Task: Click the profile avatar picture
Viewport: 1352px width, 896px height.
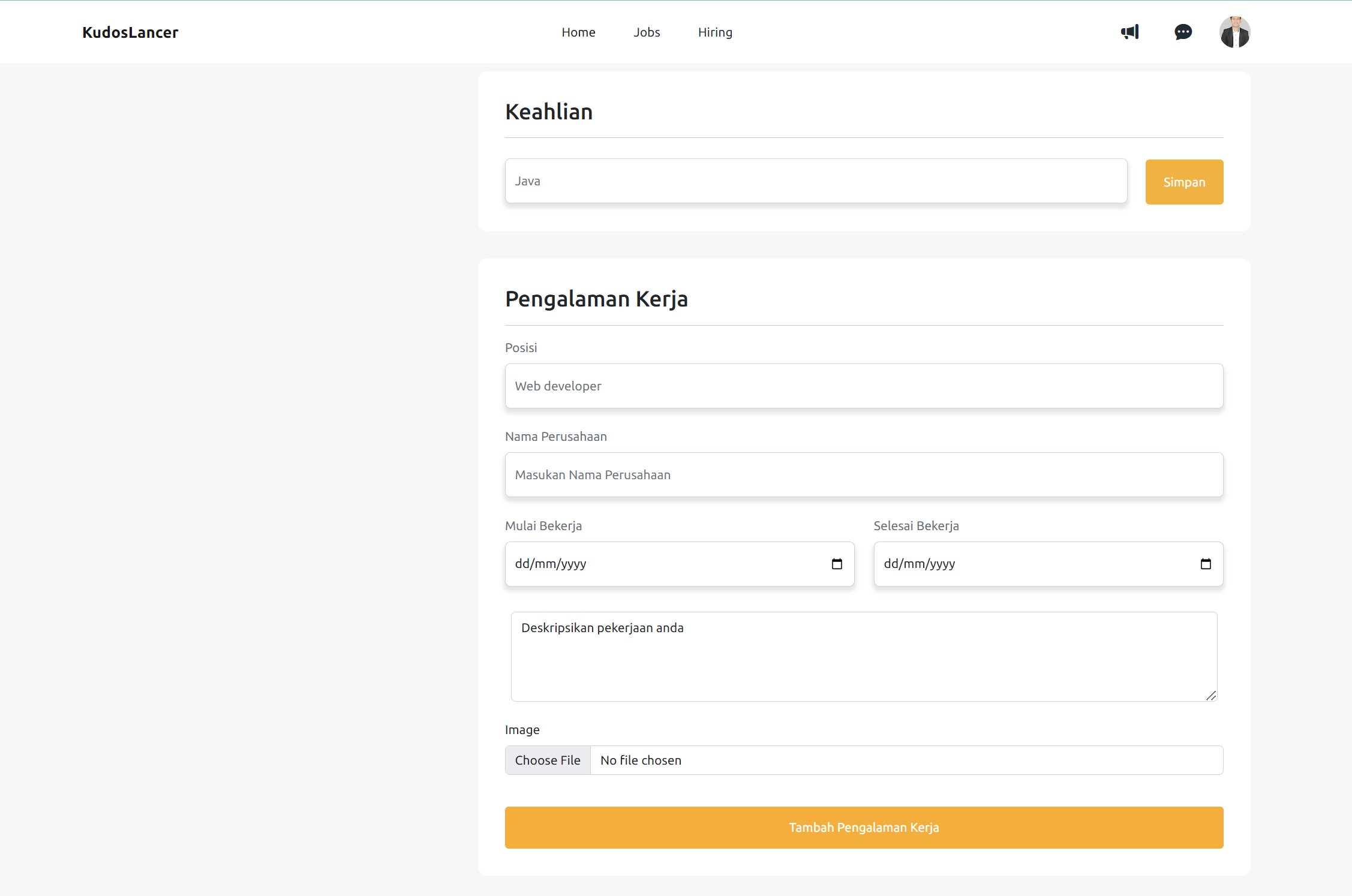Action: click(1234, 32)
